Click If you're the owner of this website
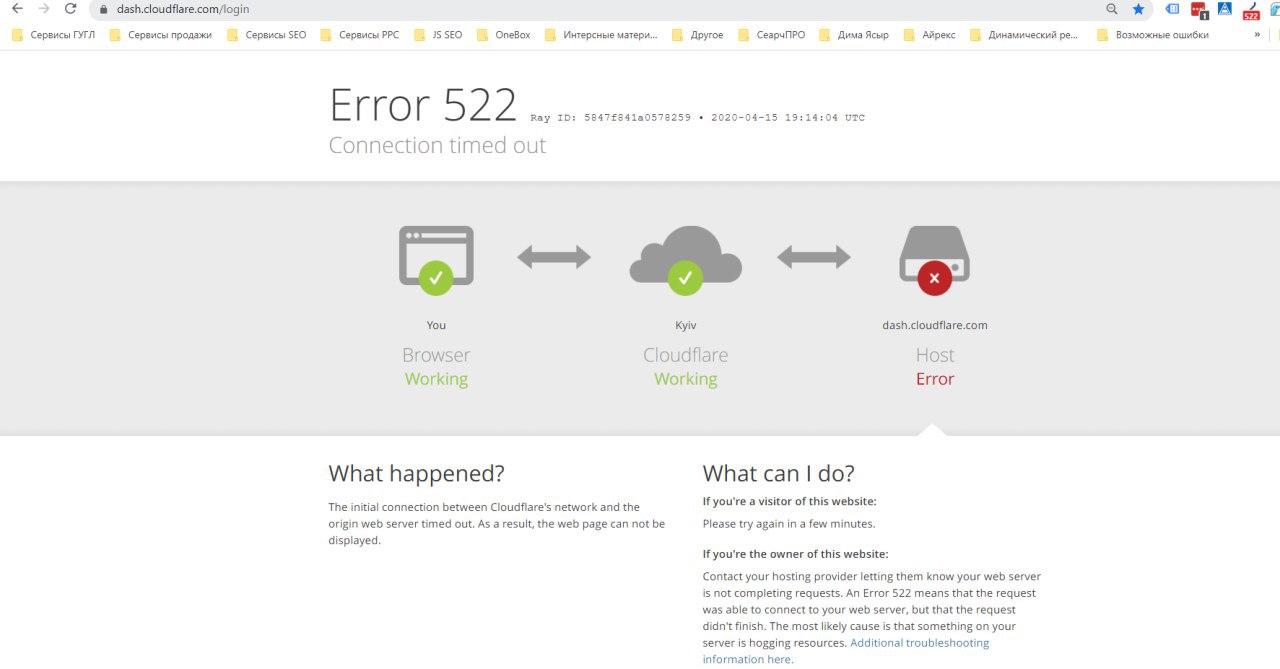The height and width of the screenshot is (669, 1280). point(796,554)
